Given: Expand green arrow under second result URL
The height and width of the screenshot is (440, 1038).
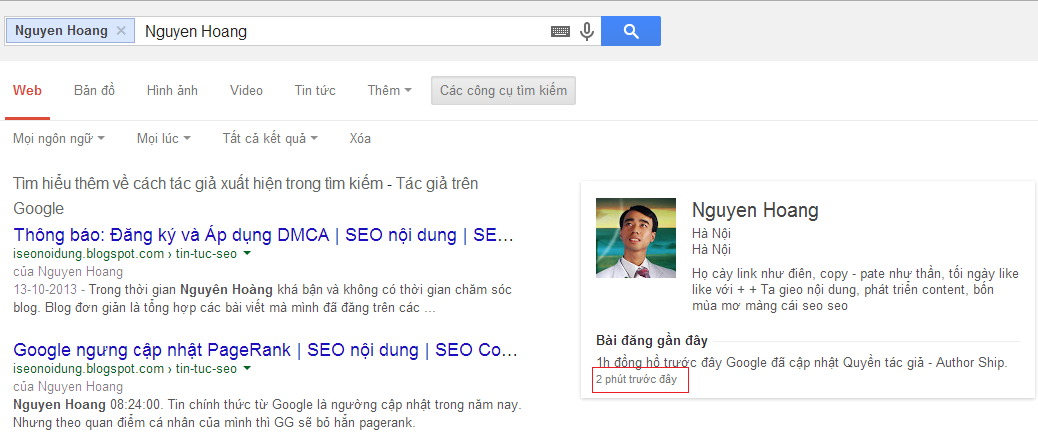Looking at the screenshot, I should click(246, 368).
